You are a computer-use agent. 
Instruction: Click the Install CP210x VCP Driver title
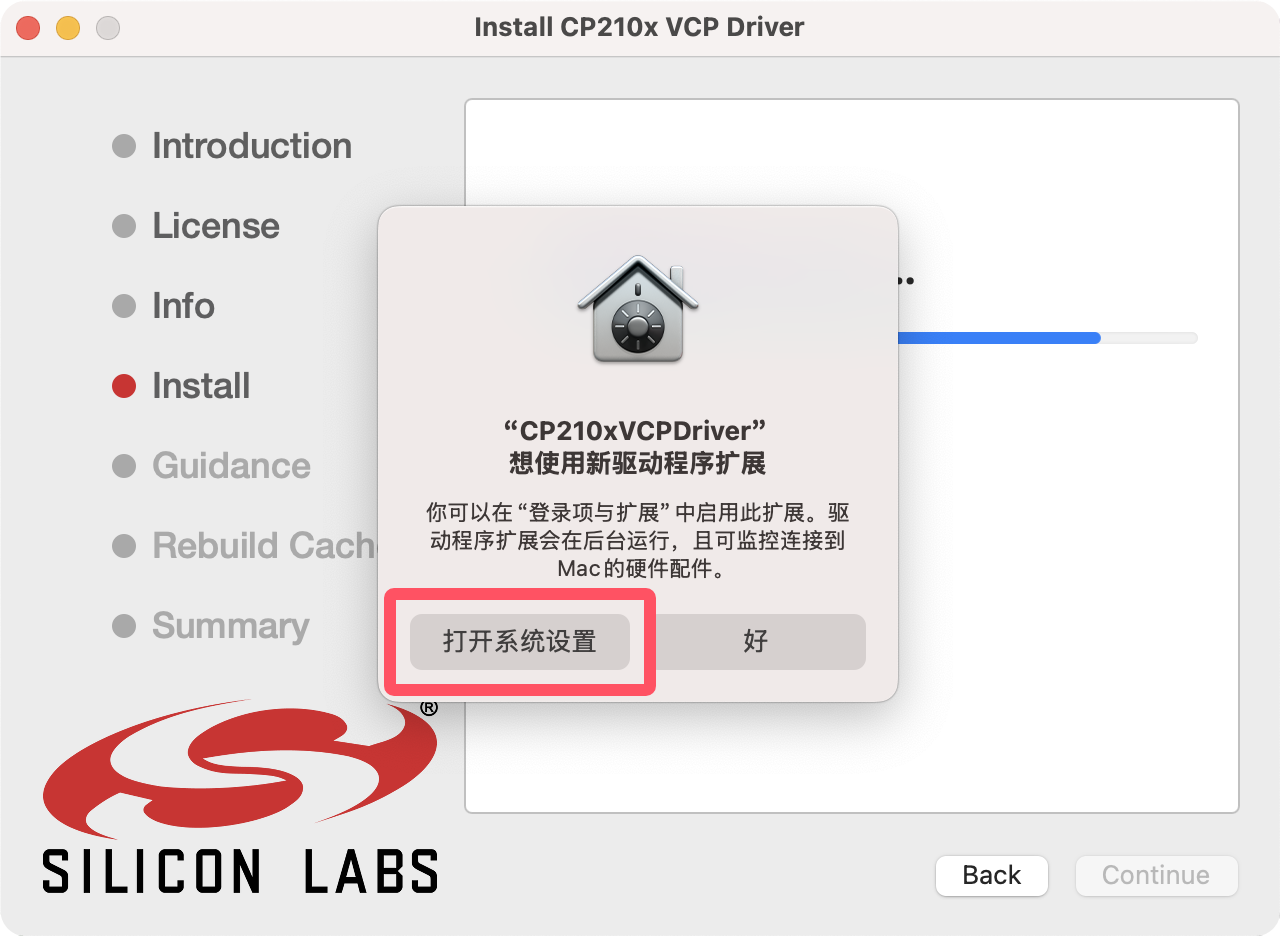(x=639, y=27)
